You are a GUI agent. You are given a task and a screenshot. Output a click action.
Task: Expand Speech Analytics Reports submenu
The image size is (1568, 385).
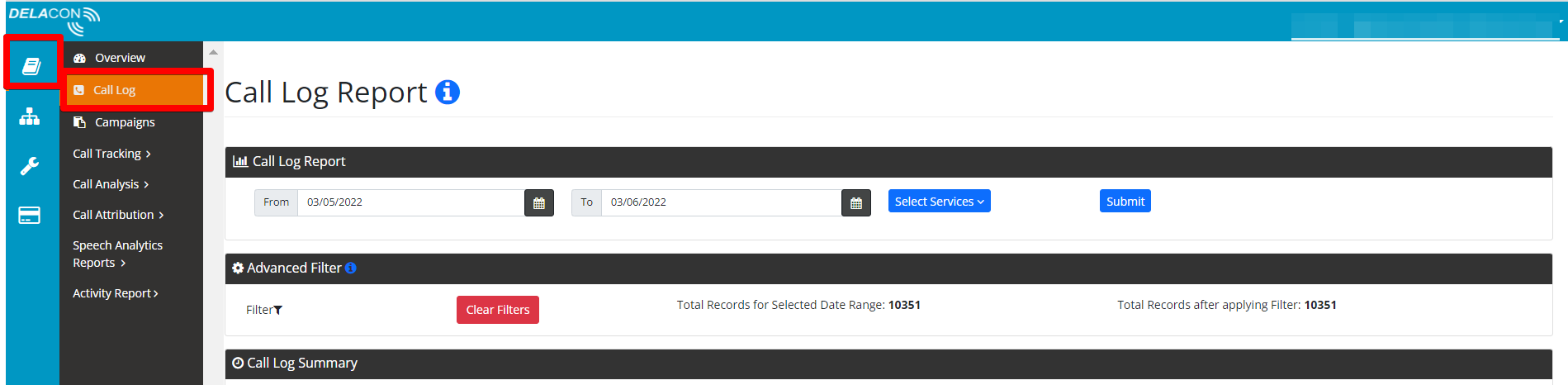[x=117, y=254]
